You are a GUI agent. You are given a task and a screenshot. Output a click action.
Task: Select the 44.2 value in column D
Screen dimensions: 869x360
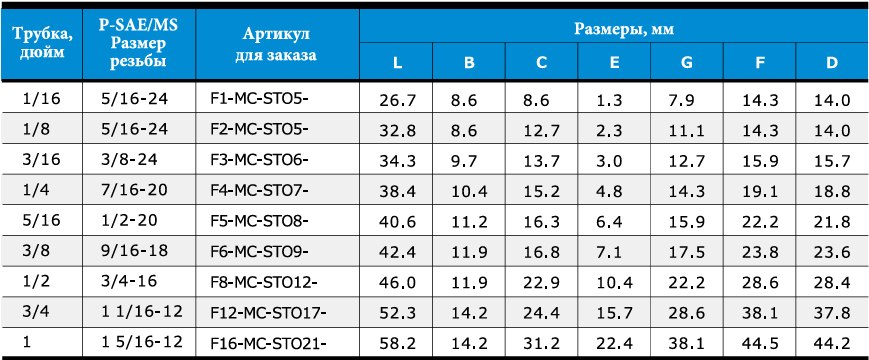[832, 344]
